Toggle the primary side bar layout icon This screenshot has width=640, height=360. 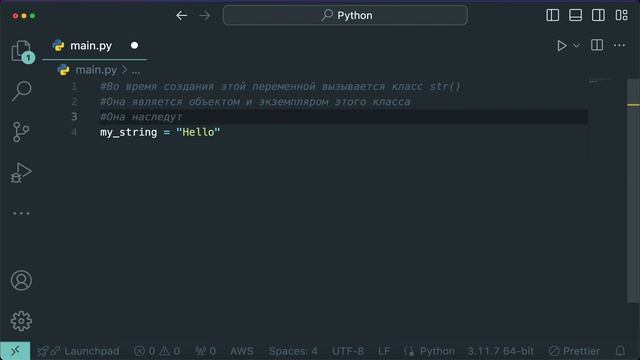(553, 16)
